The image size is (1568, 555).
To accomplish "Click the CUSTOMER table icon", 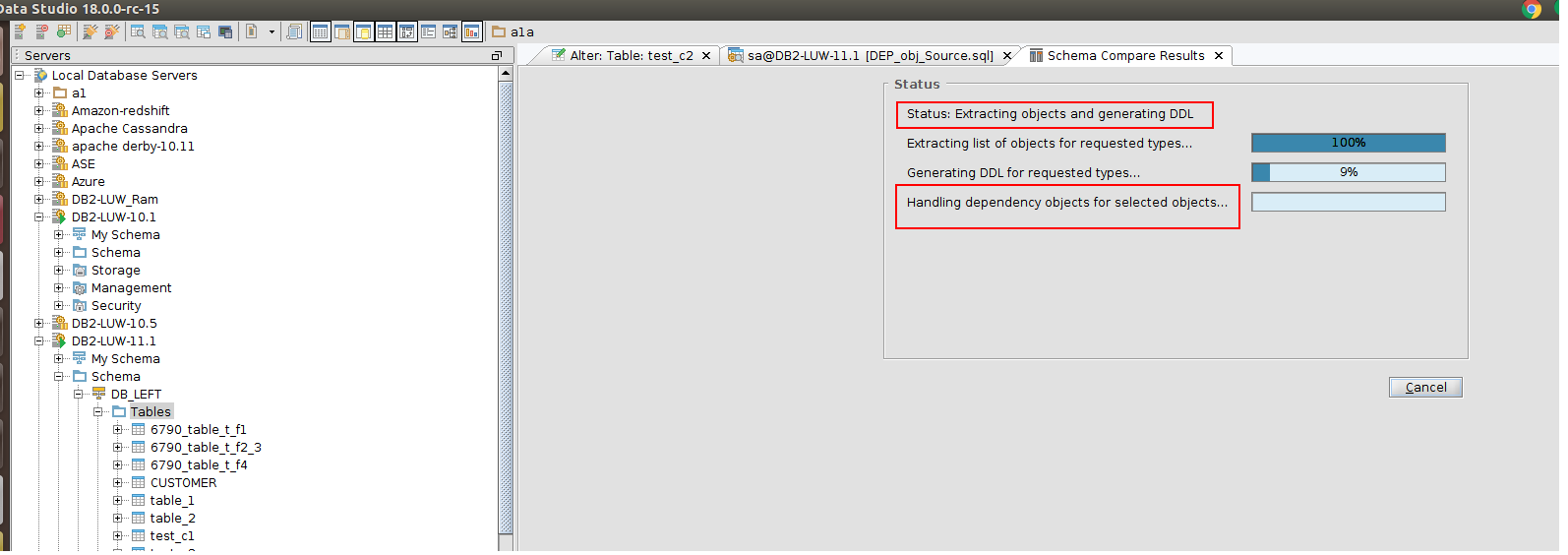I will 139,482.
